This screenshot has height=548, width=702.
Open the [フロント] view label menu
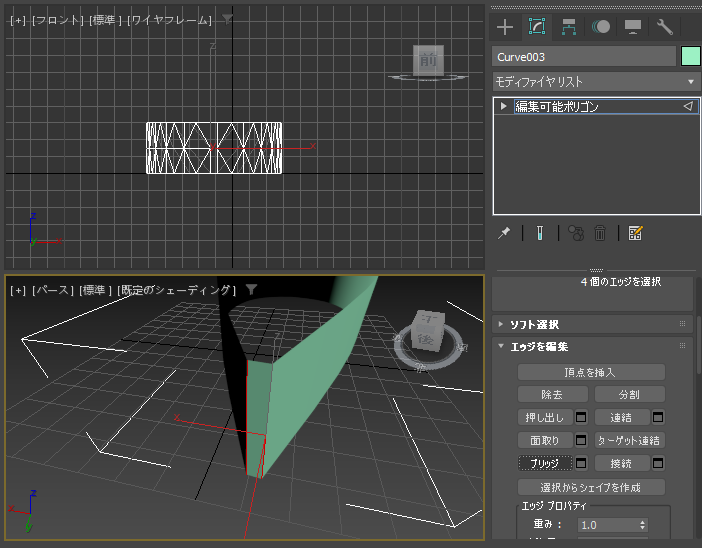click(x=58, y=20)
